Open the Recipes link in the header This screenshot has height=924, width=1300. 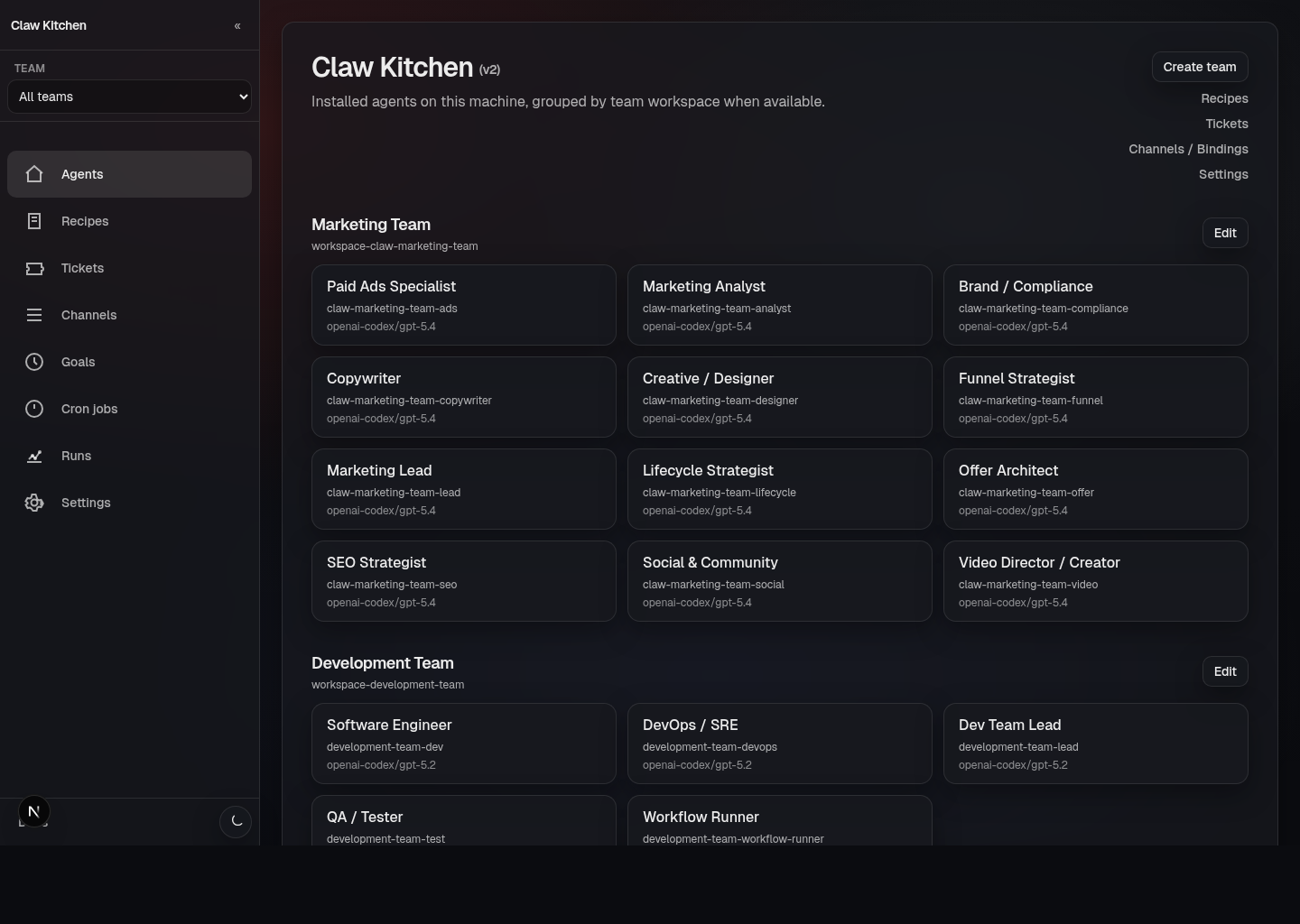[1224, 98]
